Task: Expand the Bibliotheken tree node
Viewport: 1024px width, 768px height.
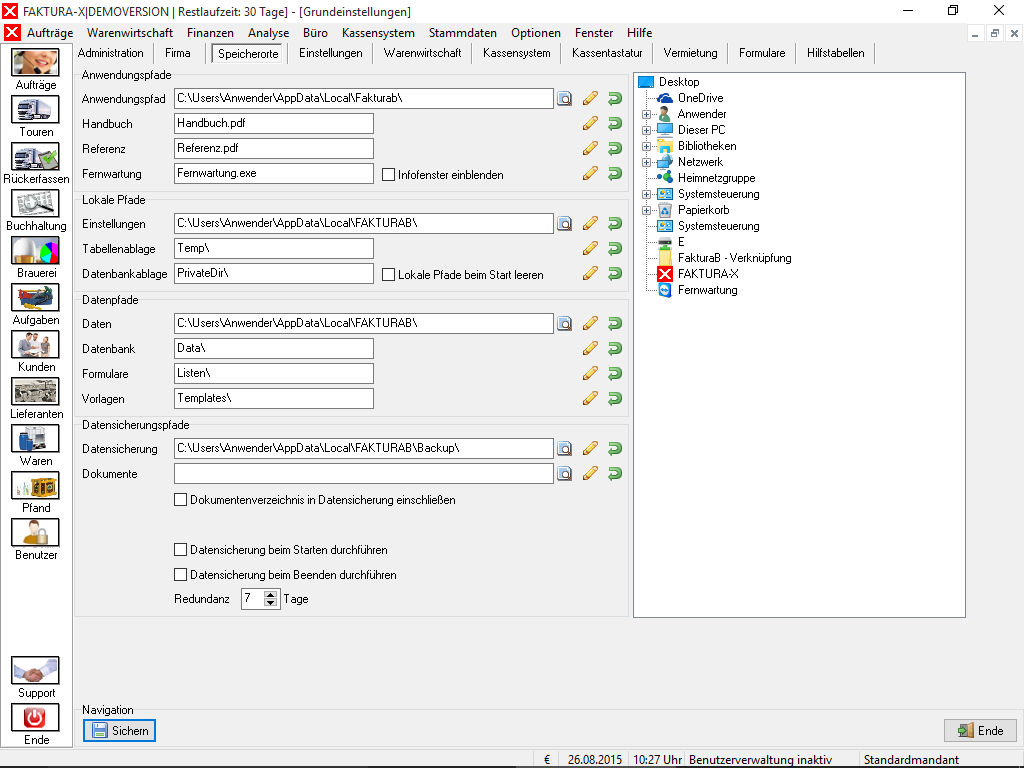Action: point(647,146)
